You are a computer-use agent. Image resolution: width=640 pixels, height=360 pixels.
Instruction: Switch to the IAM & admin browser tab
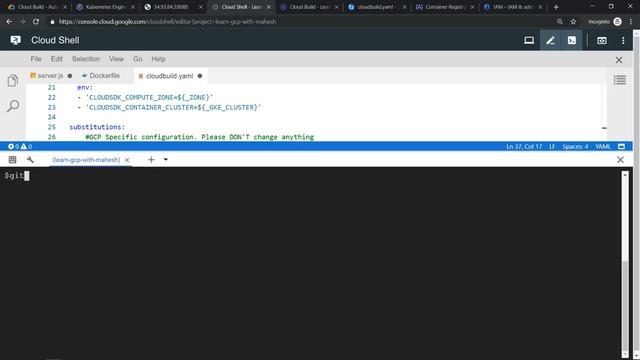point(512,7)
